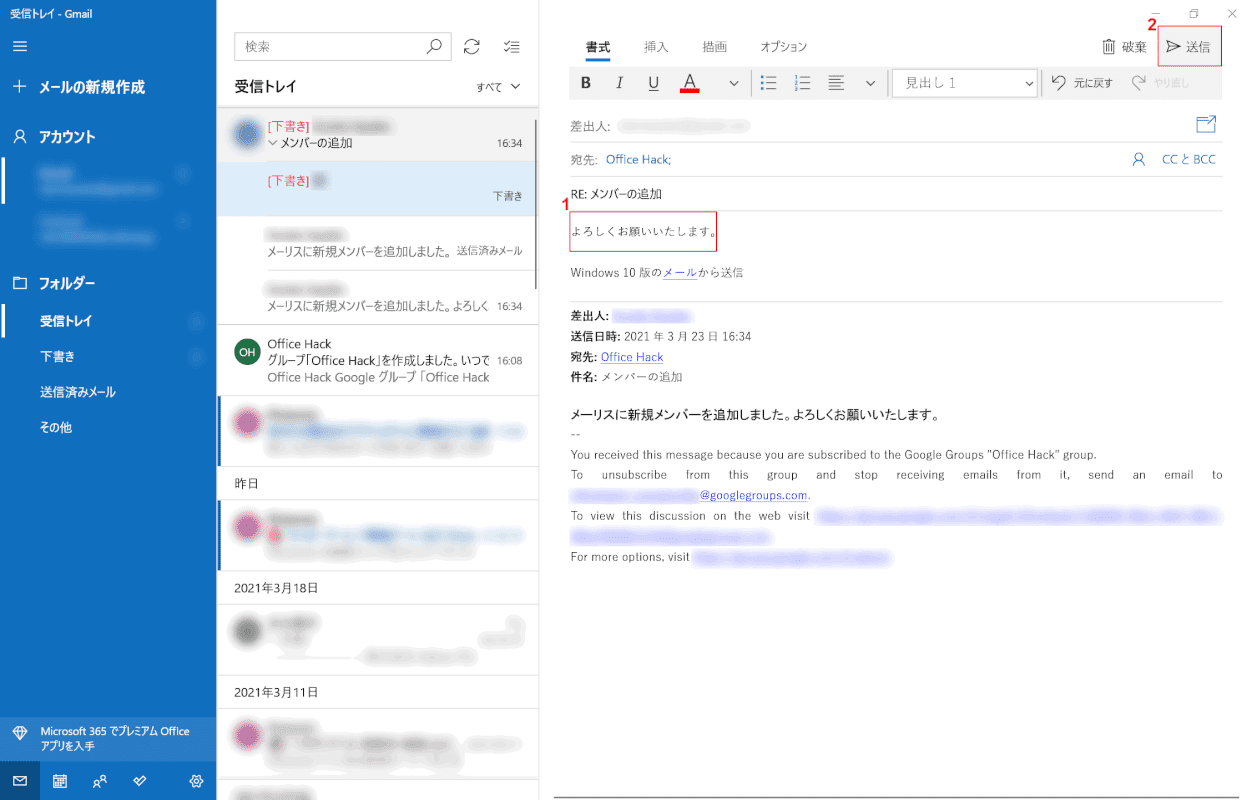Image resolution: width=1252 pixels, height=800 pixels.
Task: Set red font color with A icon
Action: (x=689, y=83)
